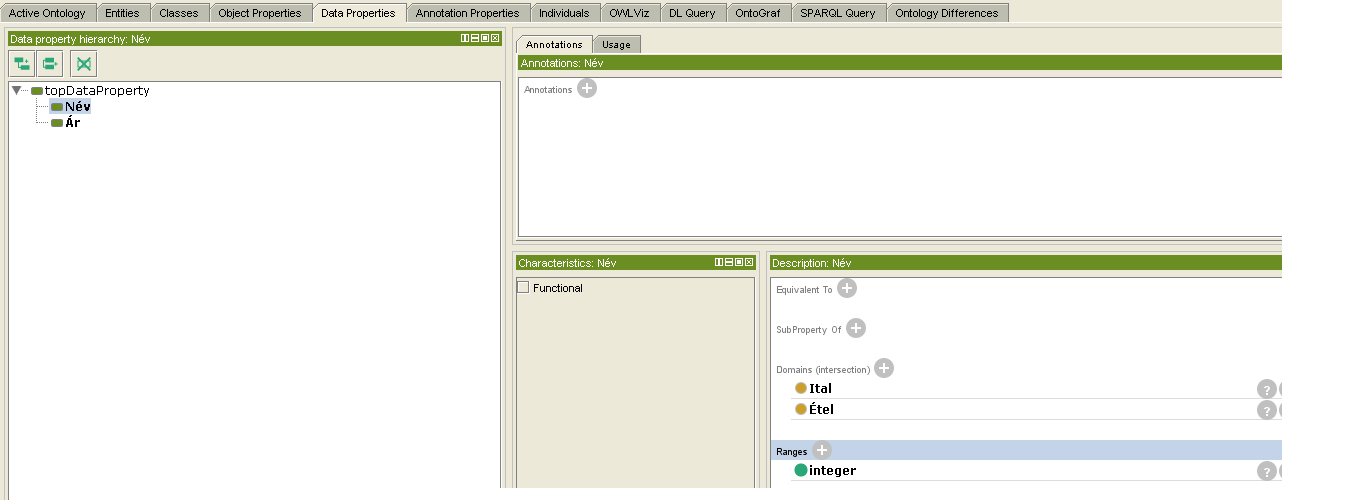Open the Annotation Properties tab
Viewport: 1360px width, 500px height.
pos(467,13)
